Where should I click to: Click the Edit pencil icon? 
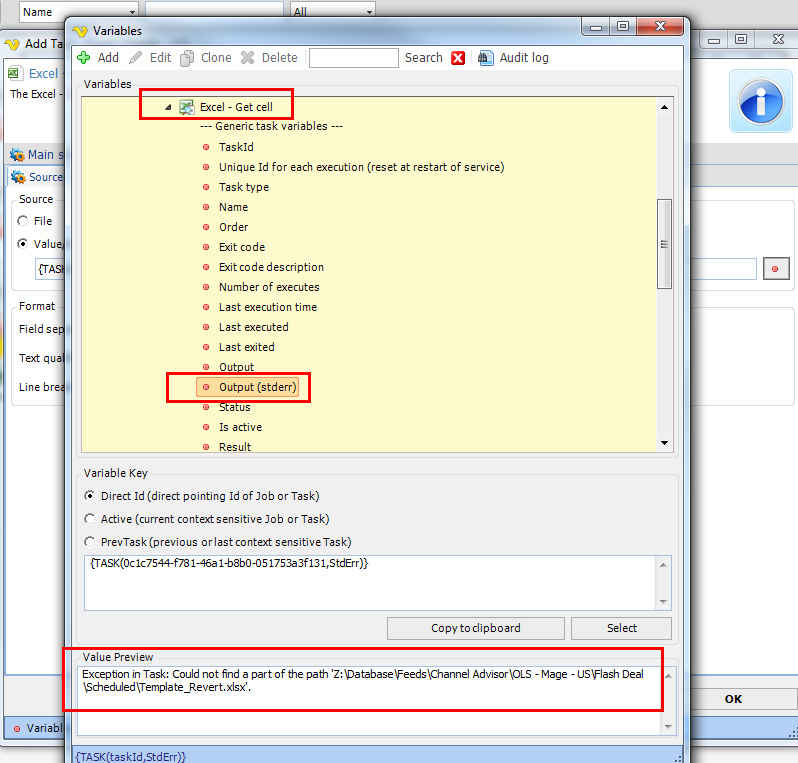[x=136, y=58]
